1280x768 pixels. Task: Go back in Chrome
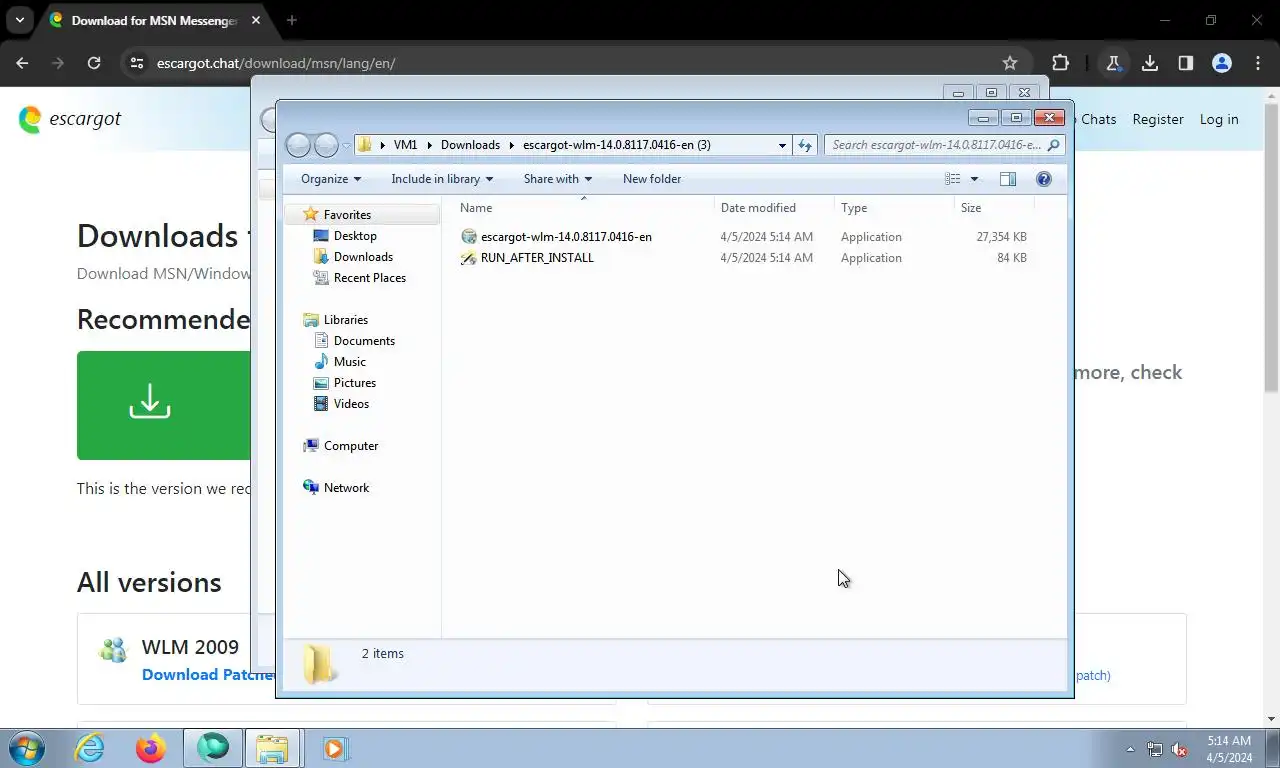(x=22, y=63)
